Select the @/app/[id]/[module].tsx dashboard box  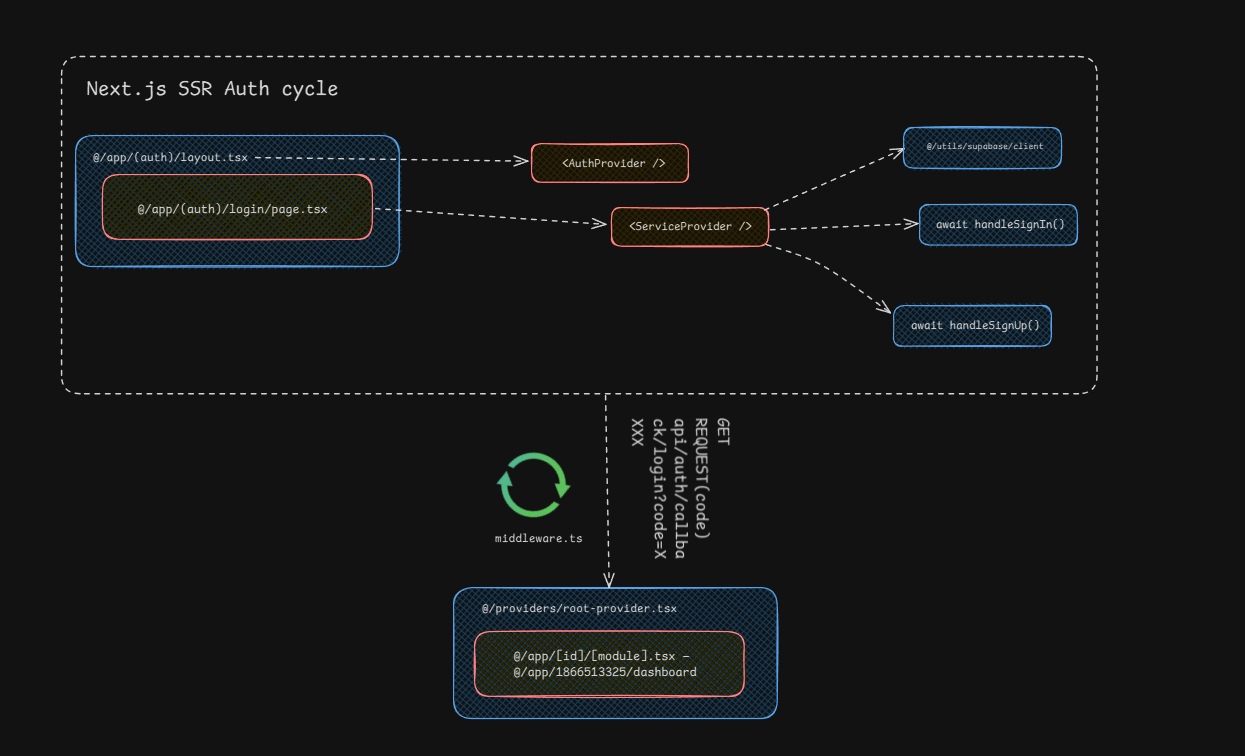609,664
